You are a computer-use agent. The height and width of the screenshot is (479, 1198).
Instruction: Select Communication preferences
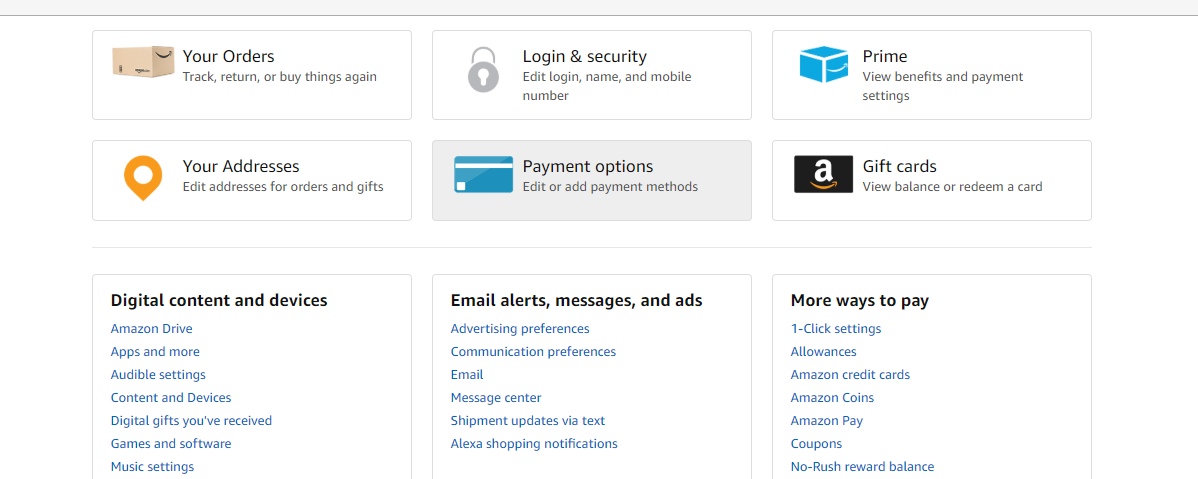click(x=533, y=352)
